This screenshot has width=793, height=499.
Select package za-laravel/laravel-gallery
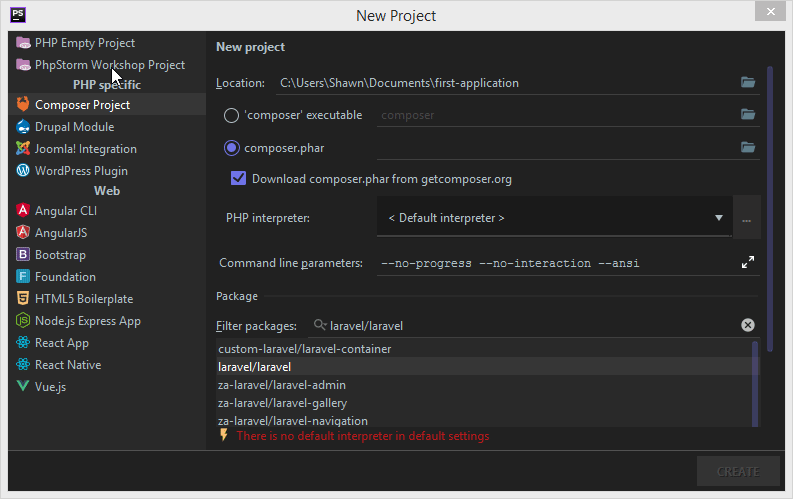tap(484, 403)
